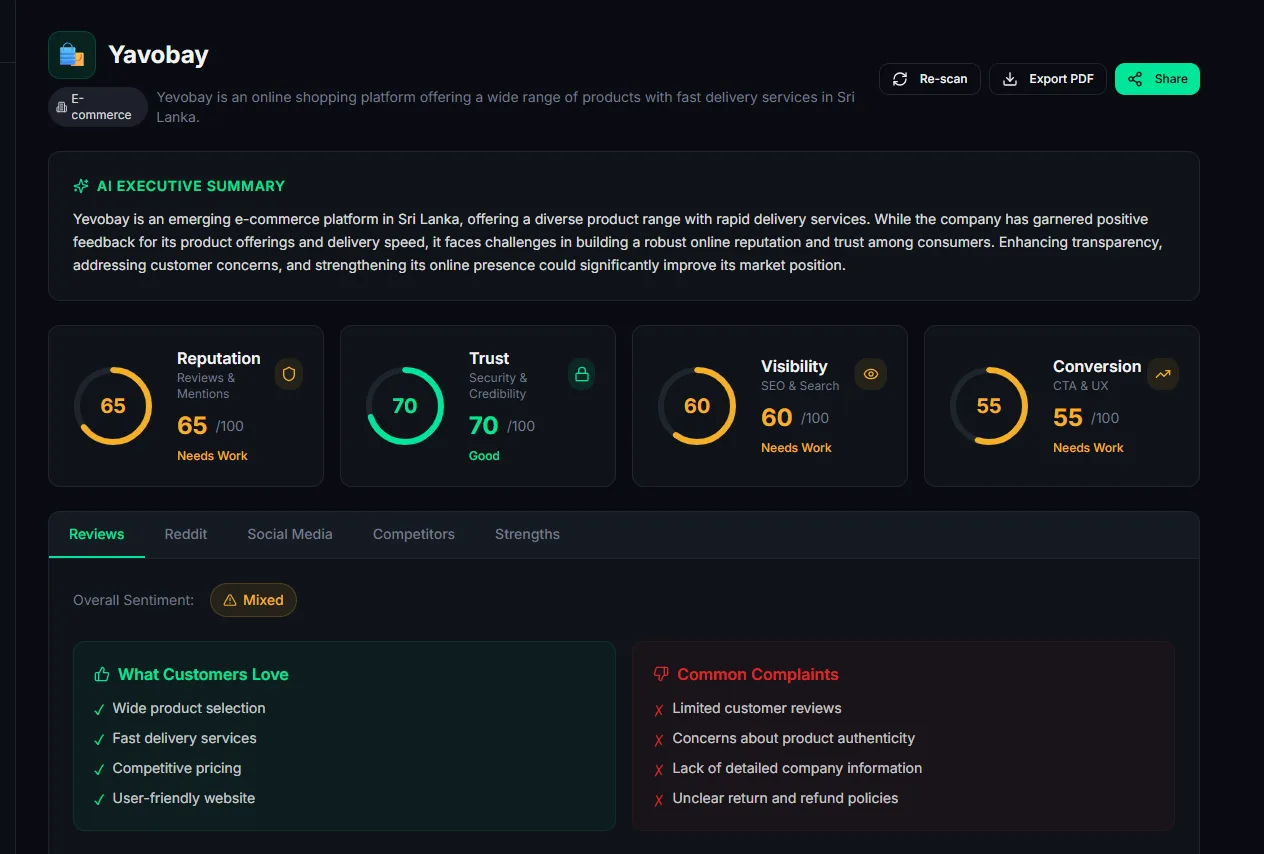Click the 'Limited customer reviews' complaint
1264x854 pixels.
pyautogui.click(x=757, y=708)
